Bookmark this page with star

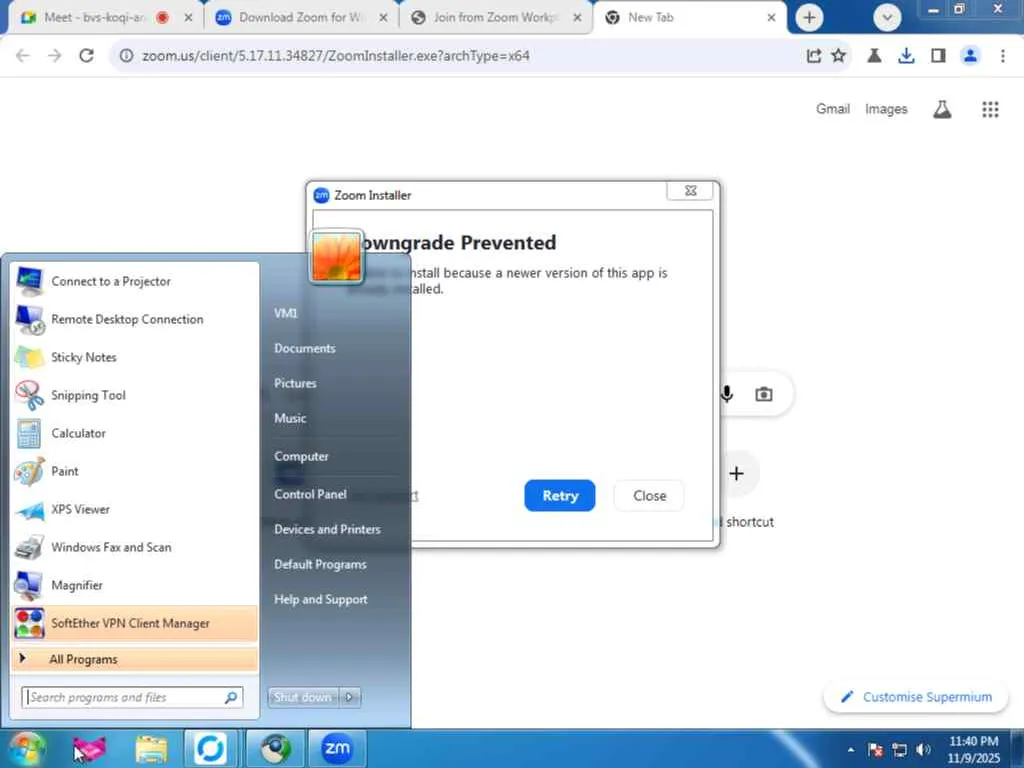[839, 56]
